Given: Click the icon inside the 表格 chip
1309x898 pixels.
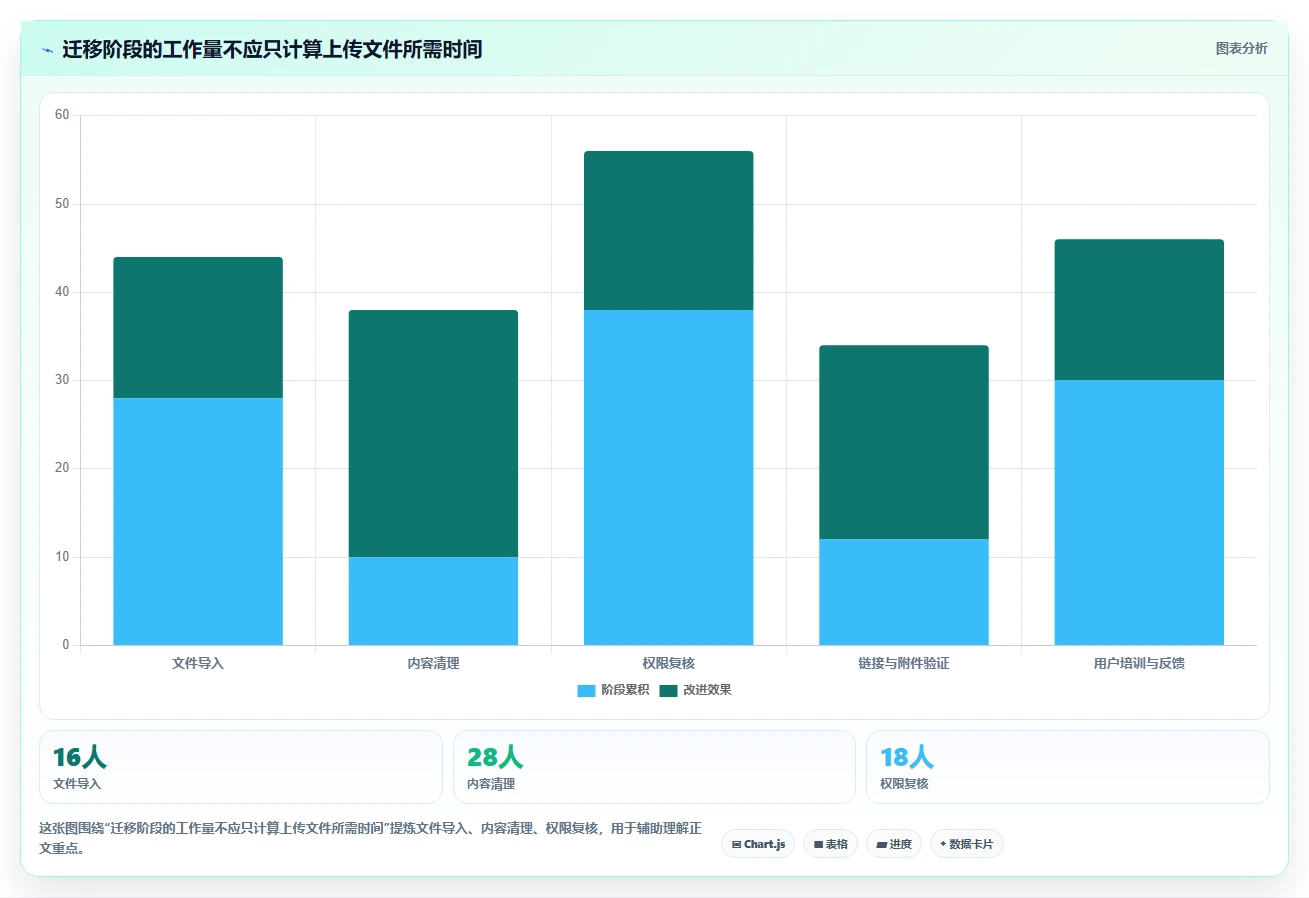Looking at the screenshot, I should coord(818,844).
